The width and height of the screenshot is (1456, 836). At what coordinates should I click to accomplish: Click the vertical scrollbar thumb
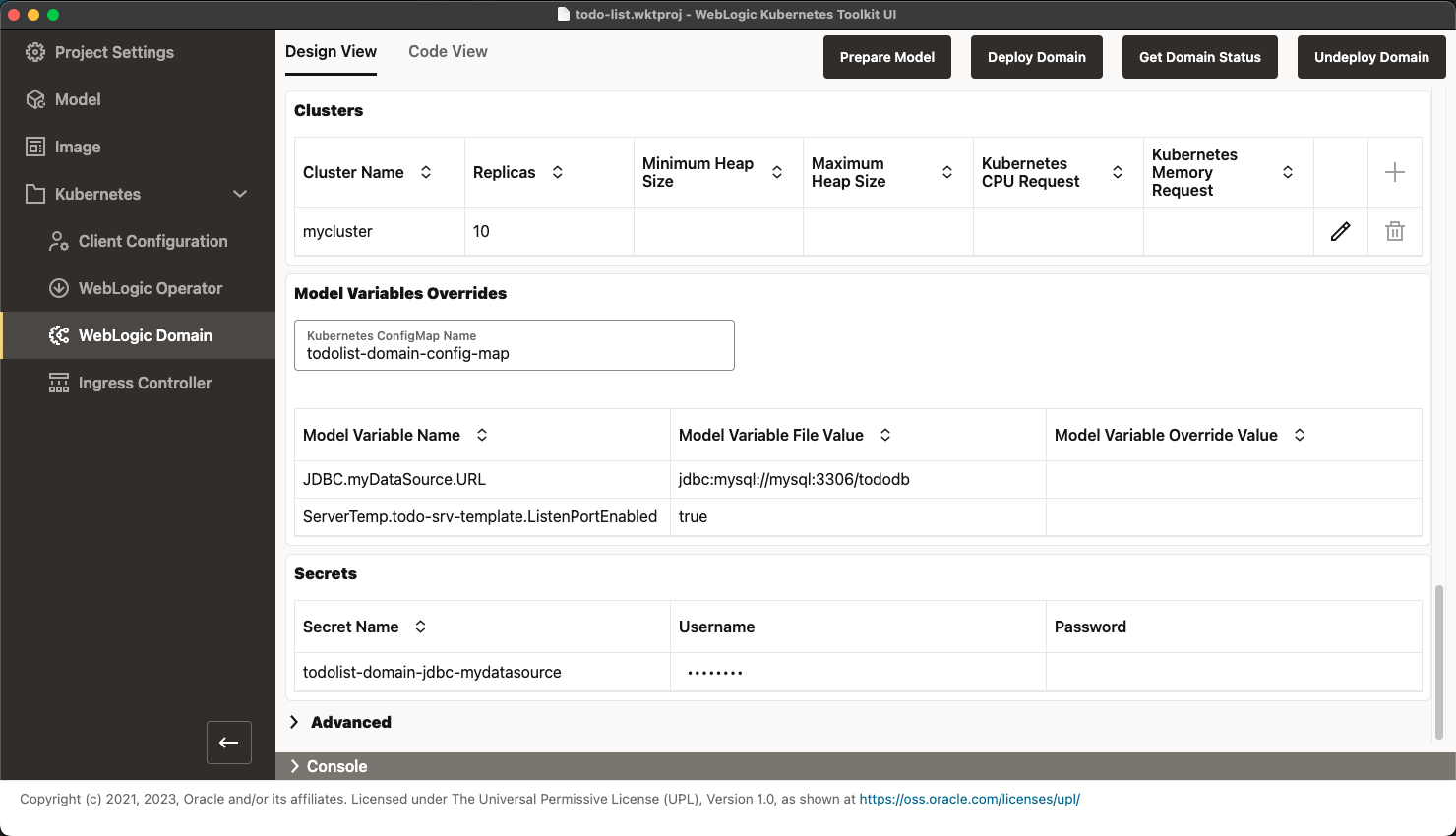pyautogui.click(x=1438, y=662)
